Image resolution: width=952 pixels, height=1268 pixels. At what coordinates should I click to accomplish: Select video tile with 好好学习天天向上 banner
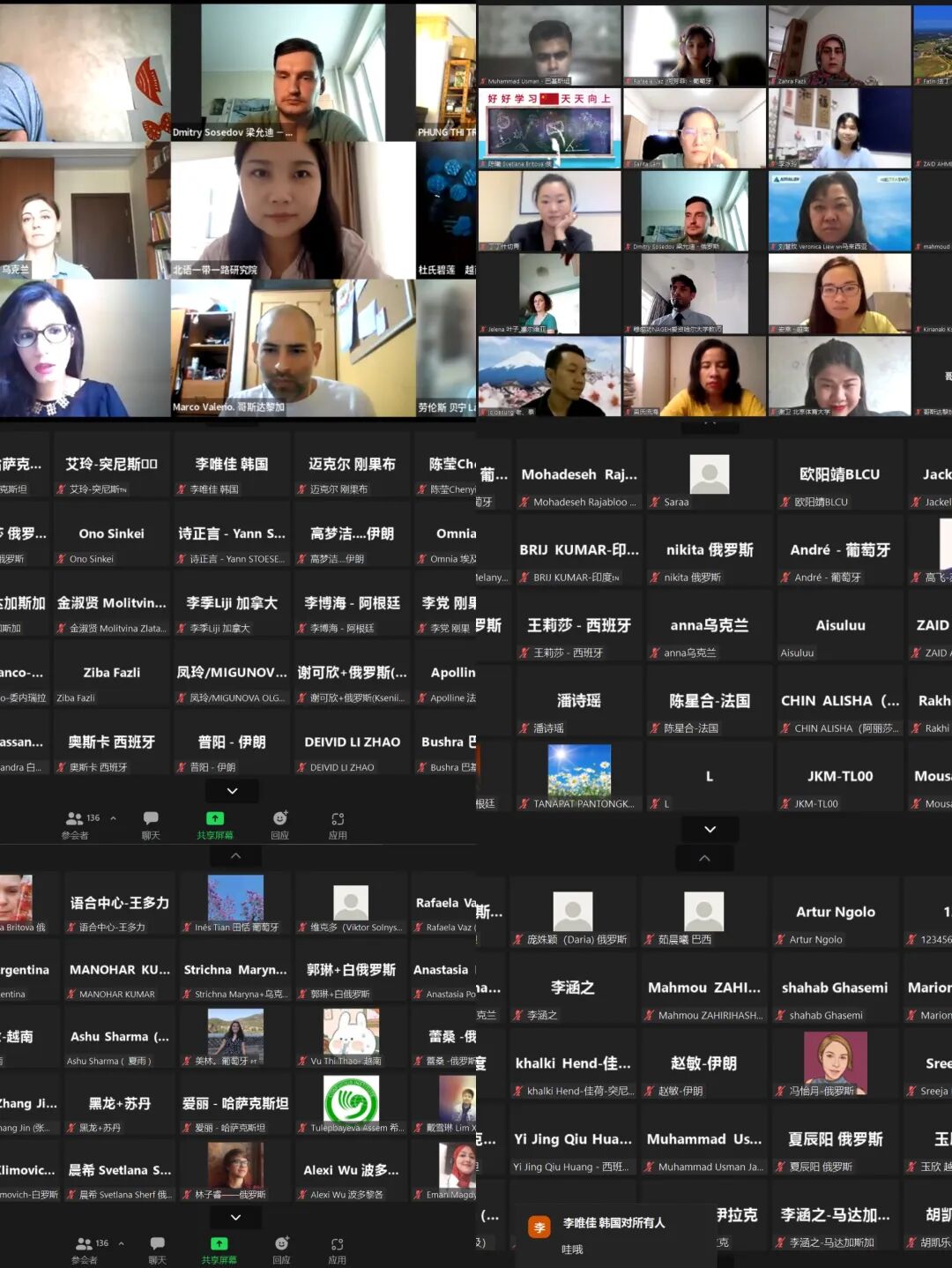click(x=549, y=129)
